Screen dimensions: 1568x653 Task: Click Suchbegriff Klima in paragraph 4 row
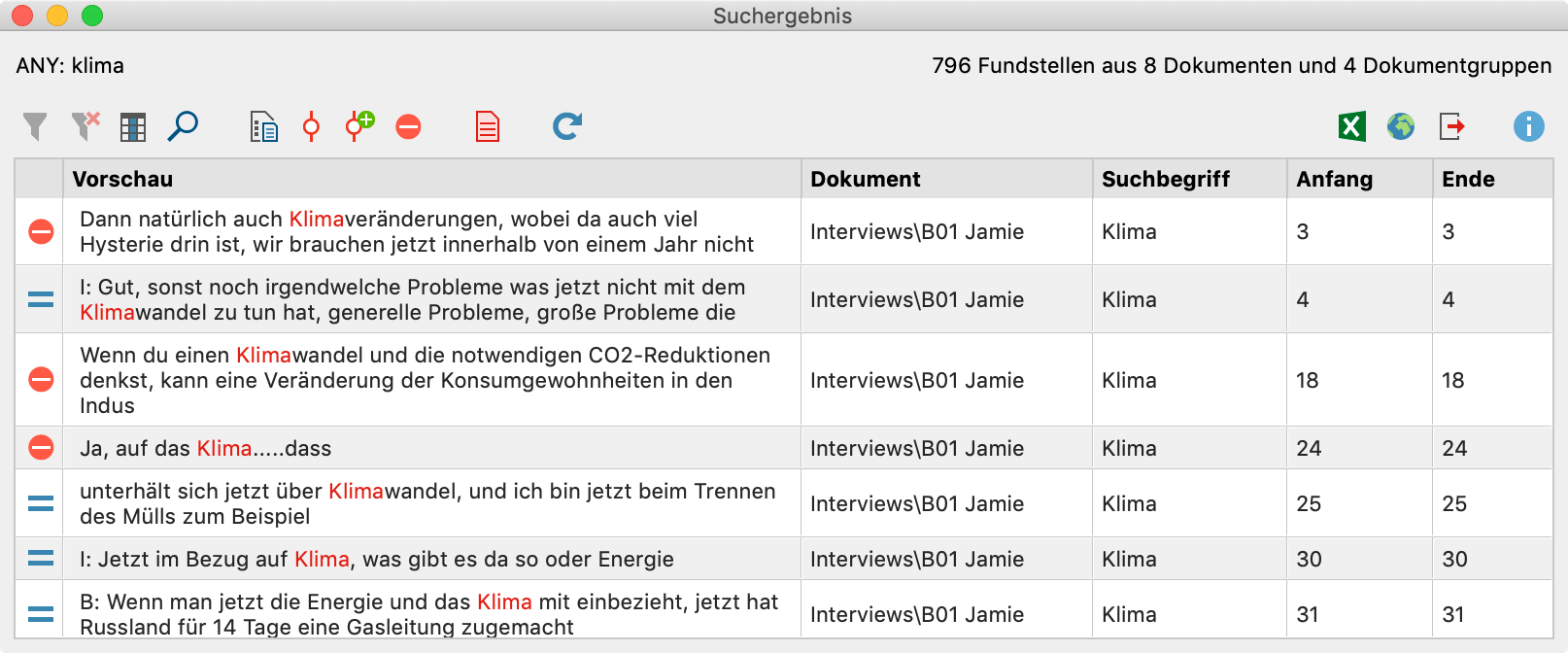pyautogui.click(x=1129, y=299)
